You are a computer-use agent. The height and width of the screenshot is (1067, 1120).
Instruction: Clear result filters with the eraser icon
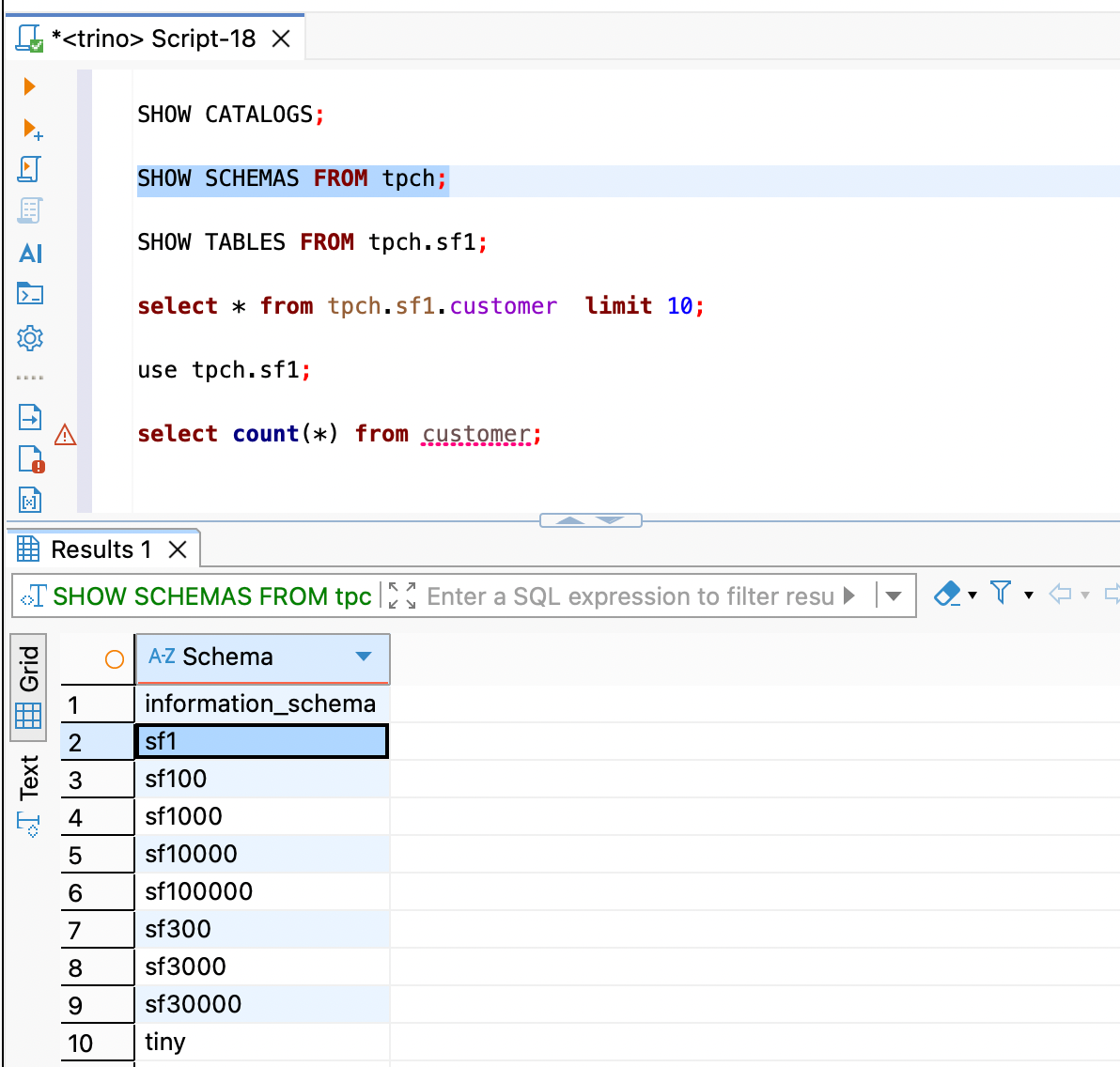[948, 594]
